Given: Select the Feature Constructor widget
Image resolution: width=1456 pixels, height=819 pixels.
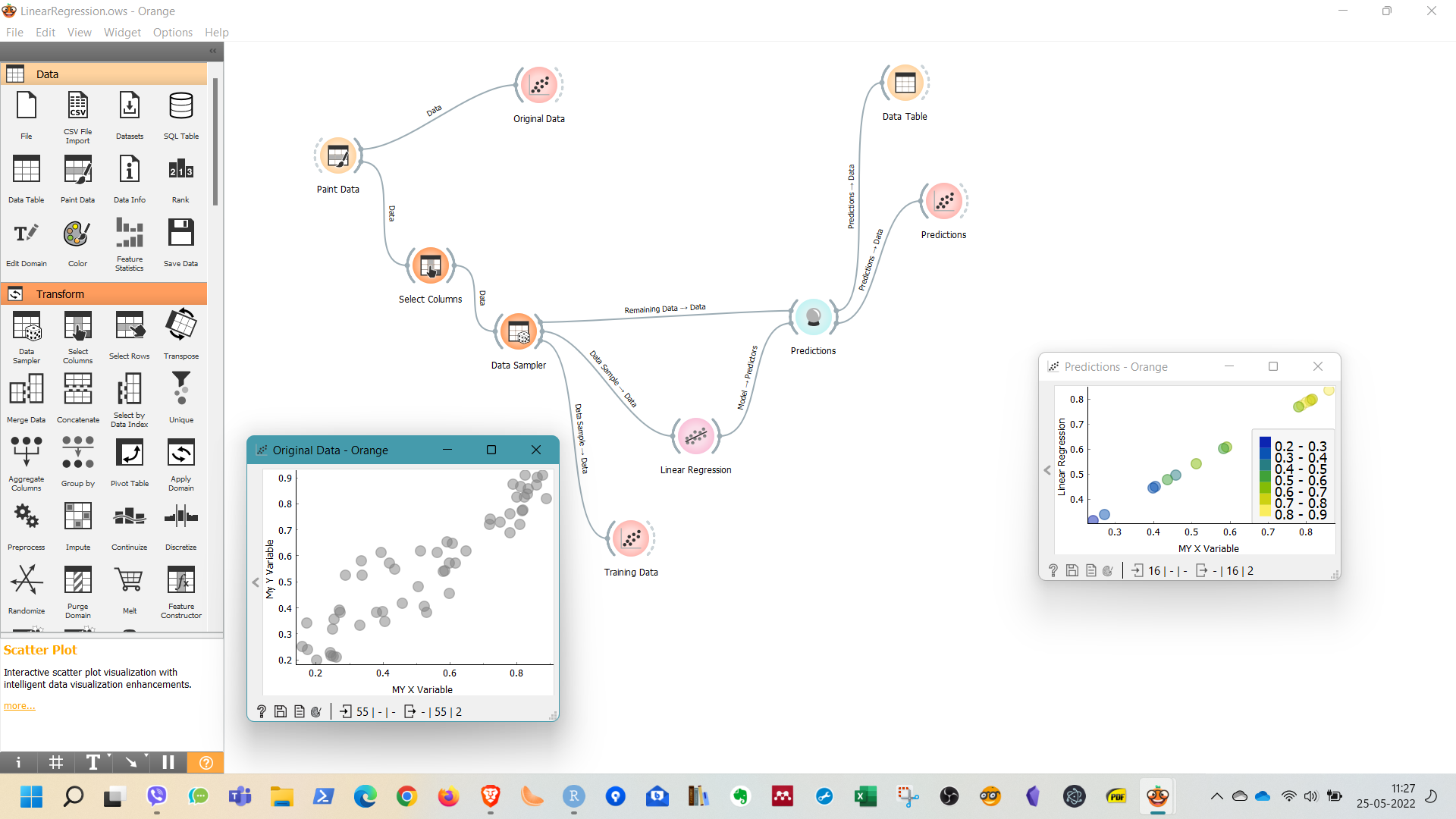Looking at the screenshot, I should click(181, 591).
